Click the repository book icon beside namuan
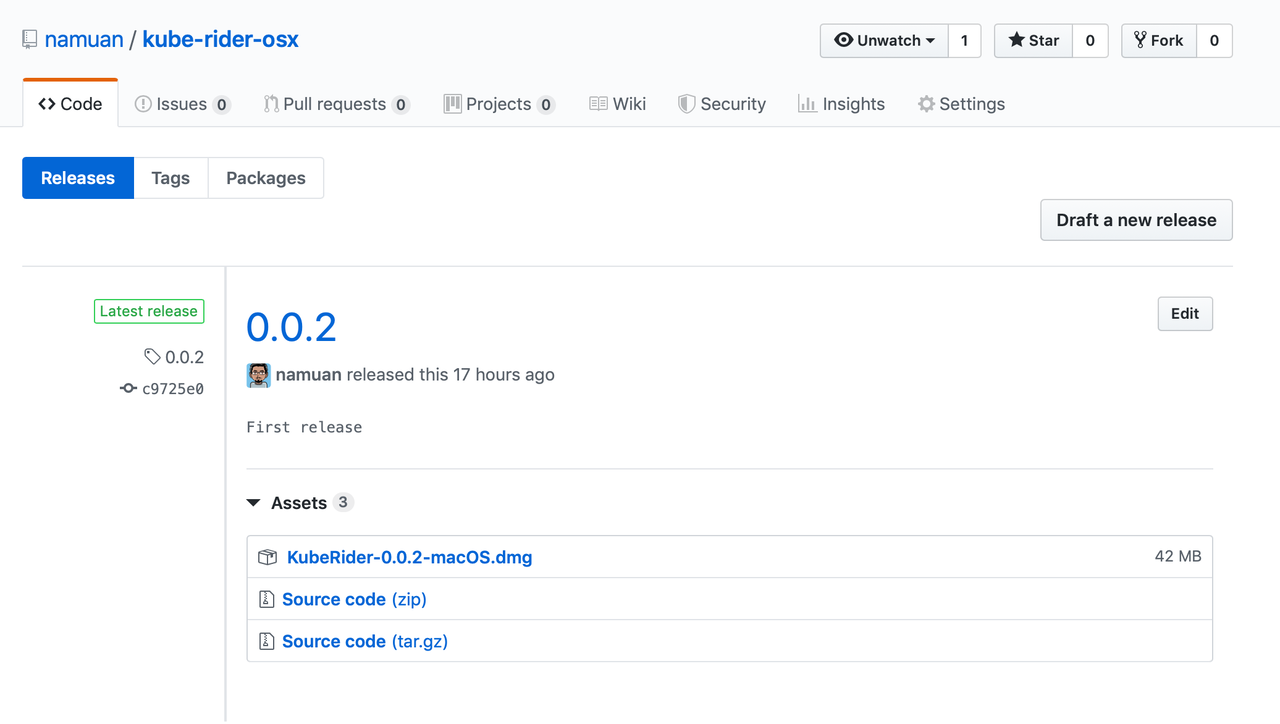Screen dimensions: 1280x724 coord(30,40)
